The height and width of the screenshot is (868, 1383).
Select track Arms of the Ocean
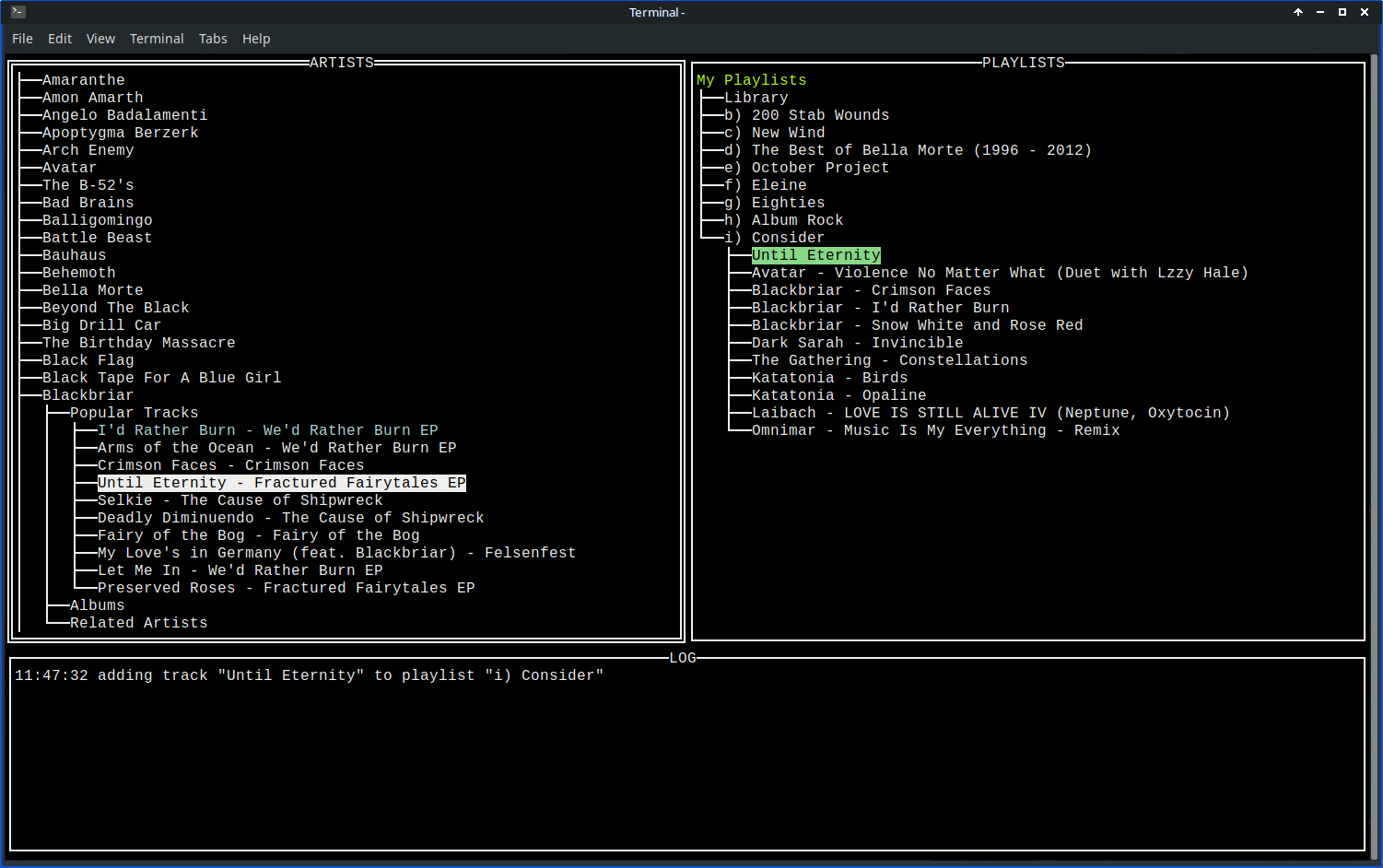[x=276, y=448]
